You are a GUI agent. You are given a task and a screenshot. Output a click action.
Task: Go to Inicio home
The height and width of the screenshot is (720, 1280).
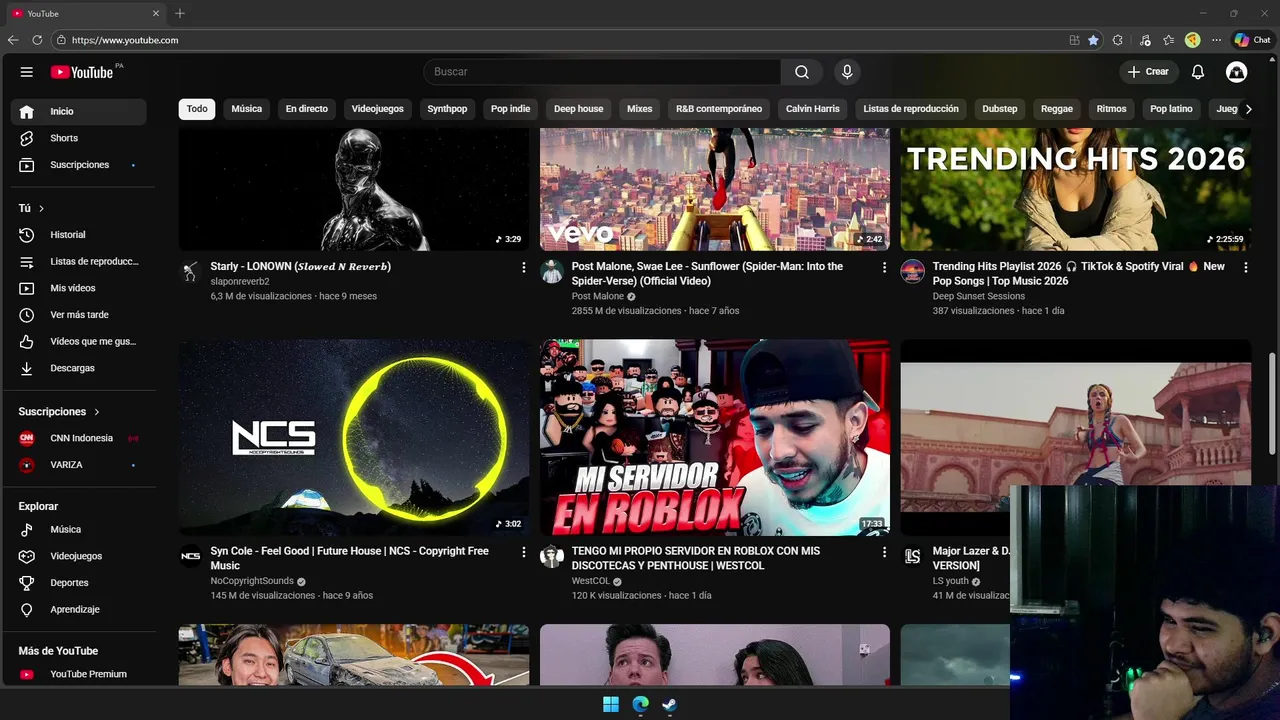coord(78,112)
